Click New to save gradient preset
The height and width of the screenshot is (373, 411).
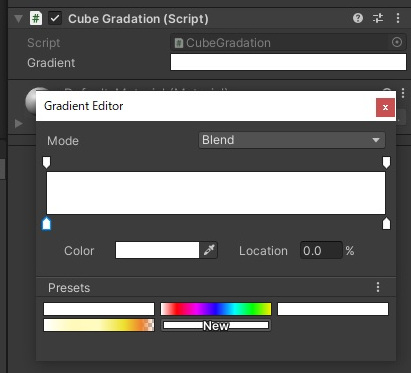coord(216,325)
